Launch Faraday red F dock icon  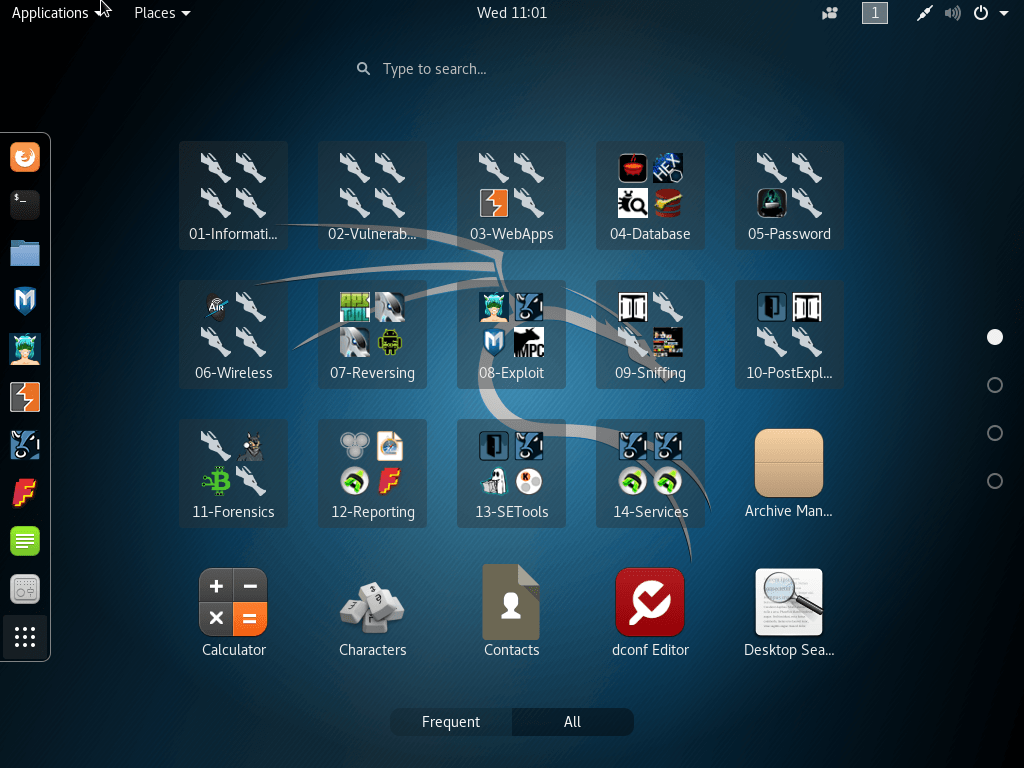click(25, 493)
